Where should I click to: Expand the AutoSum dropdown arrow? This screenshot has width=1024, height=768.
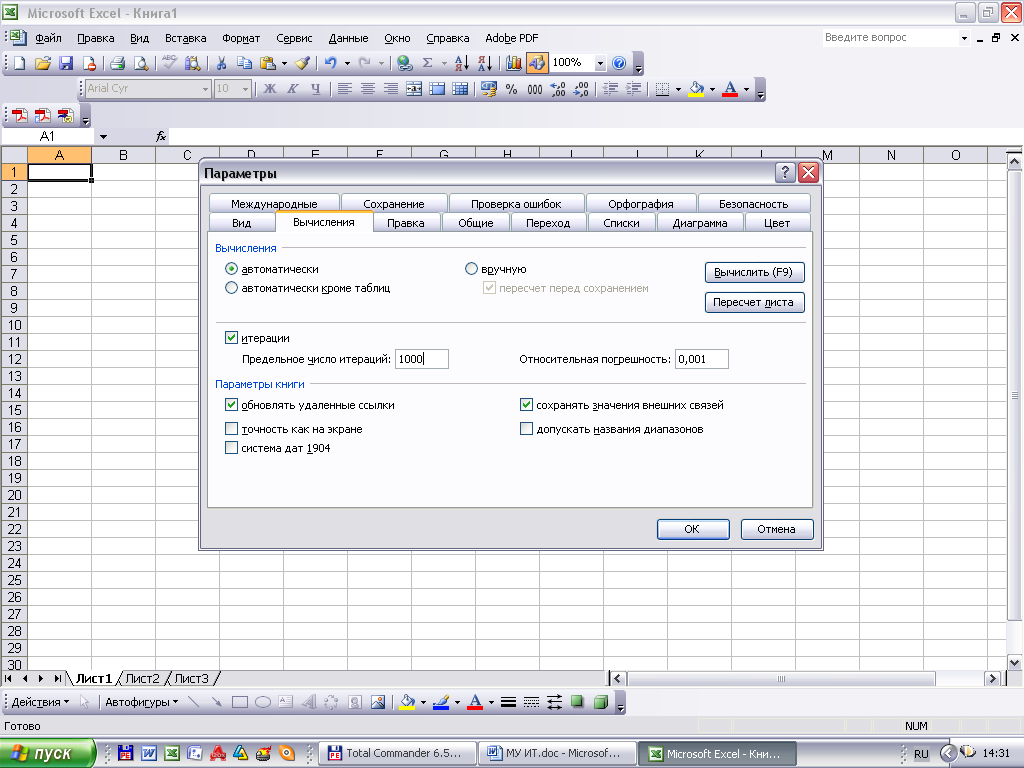(x=444, y=63)
